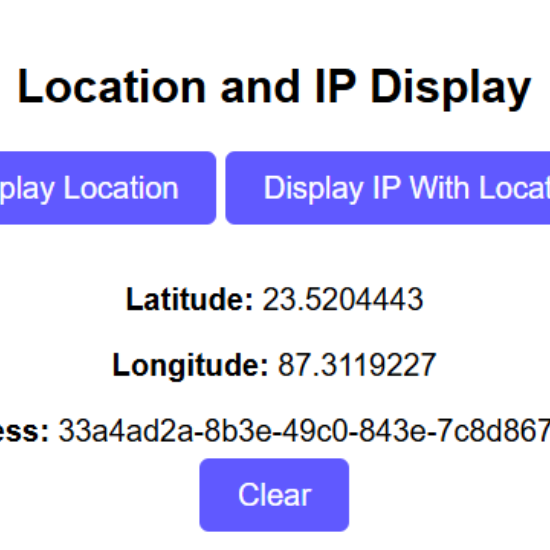Select the Display IP With Location button
The width and height of the screenshot is (550, 550).
point(388,188)
